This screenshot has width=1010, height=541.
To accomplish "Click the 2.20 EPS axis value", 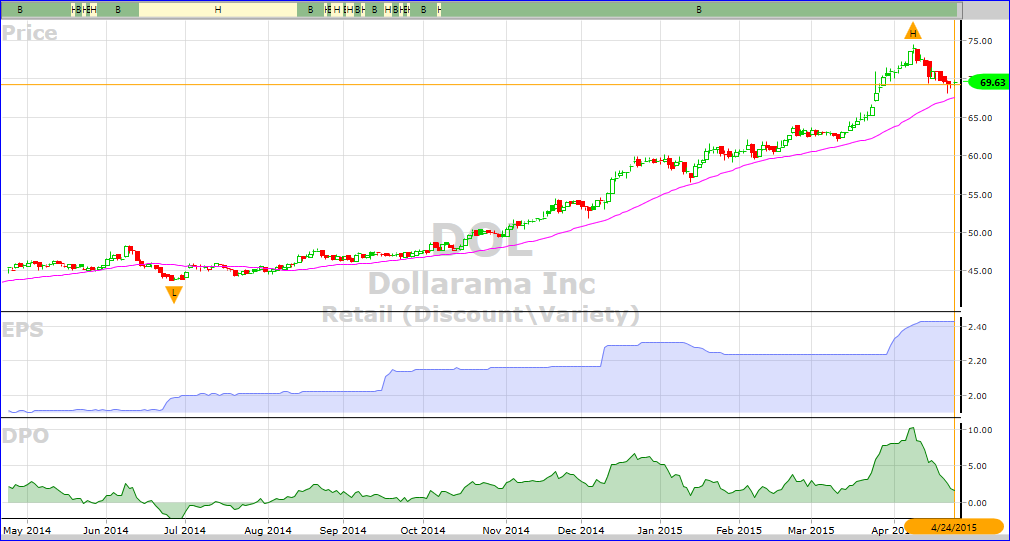I will coord(979,361).
